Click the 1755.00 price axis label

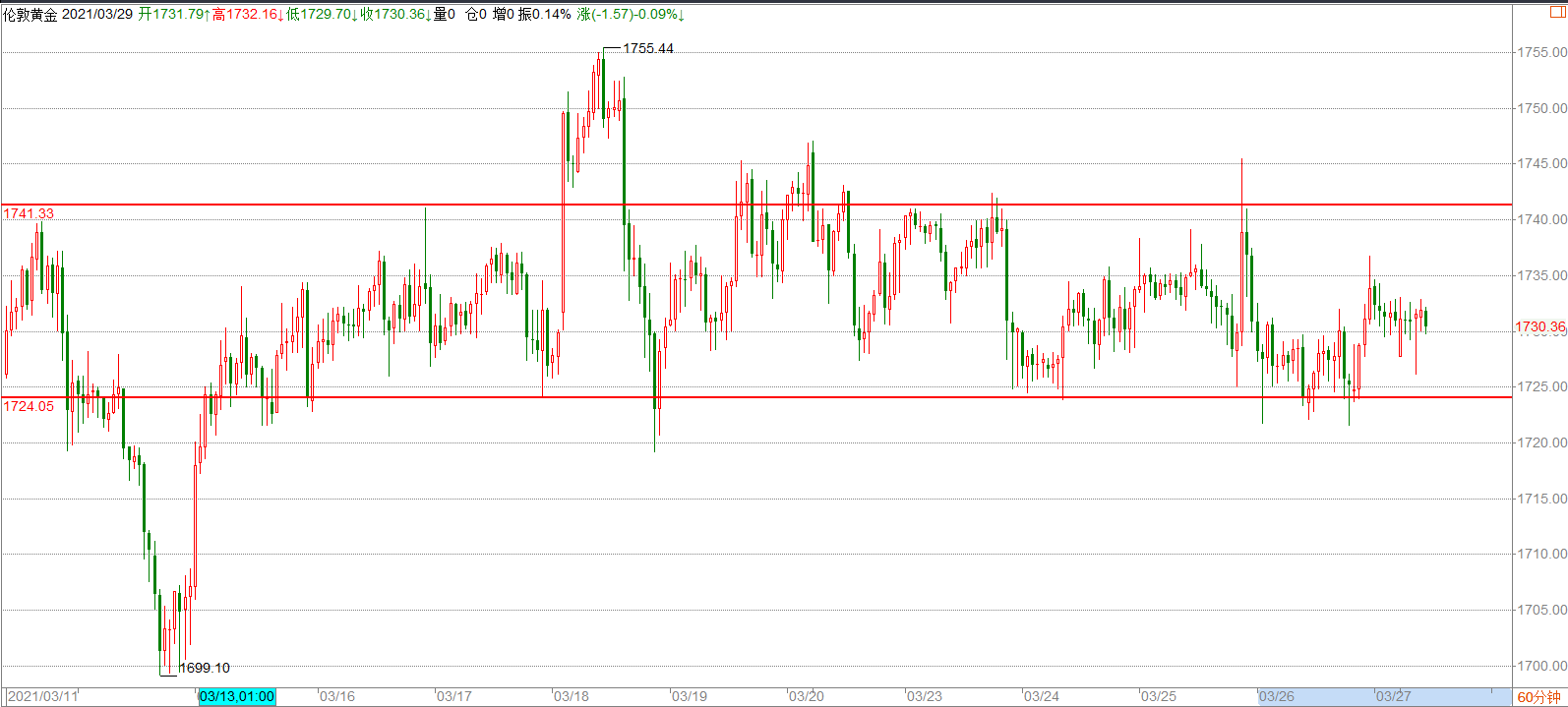[1541, 52]
